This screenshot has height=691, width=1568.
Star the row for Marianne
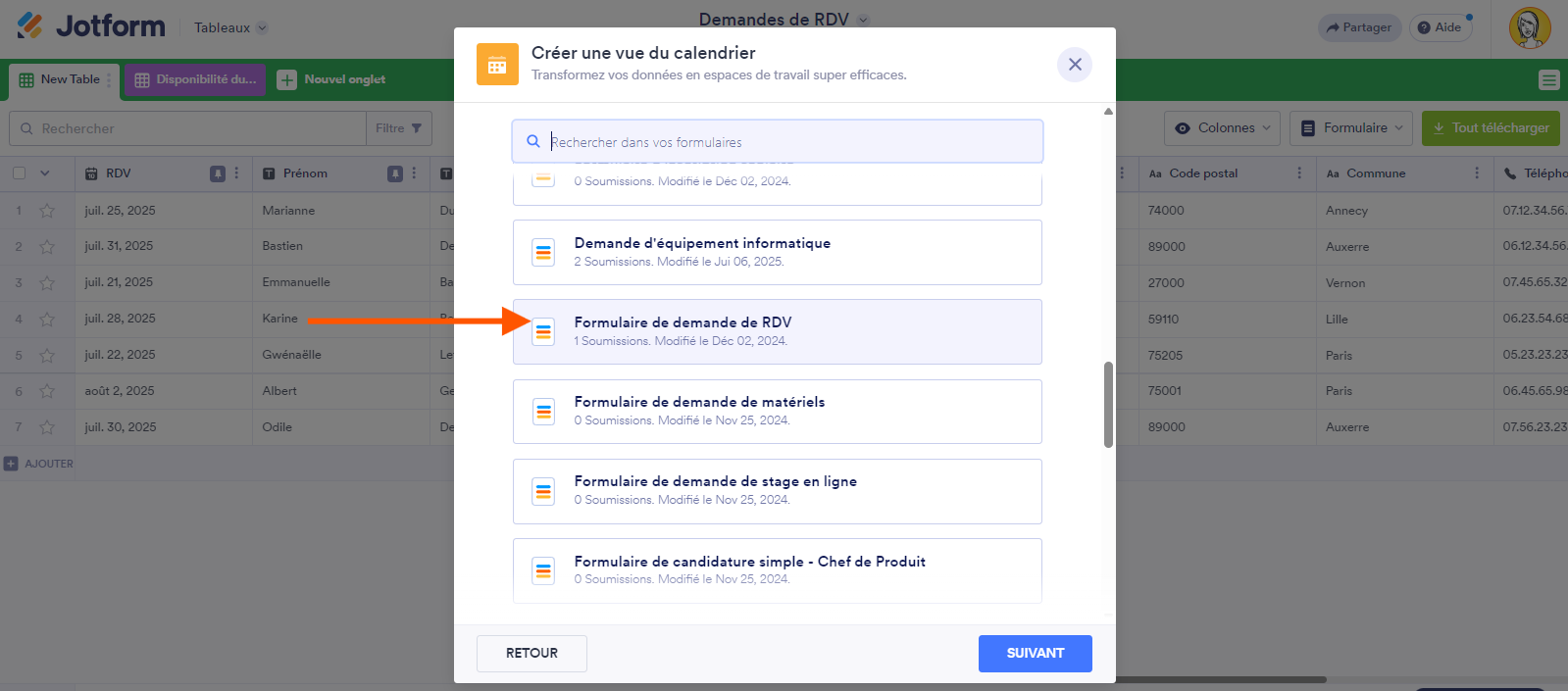[x=45, y=210]
